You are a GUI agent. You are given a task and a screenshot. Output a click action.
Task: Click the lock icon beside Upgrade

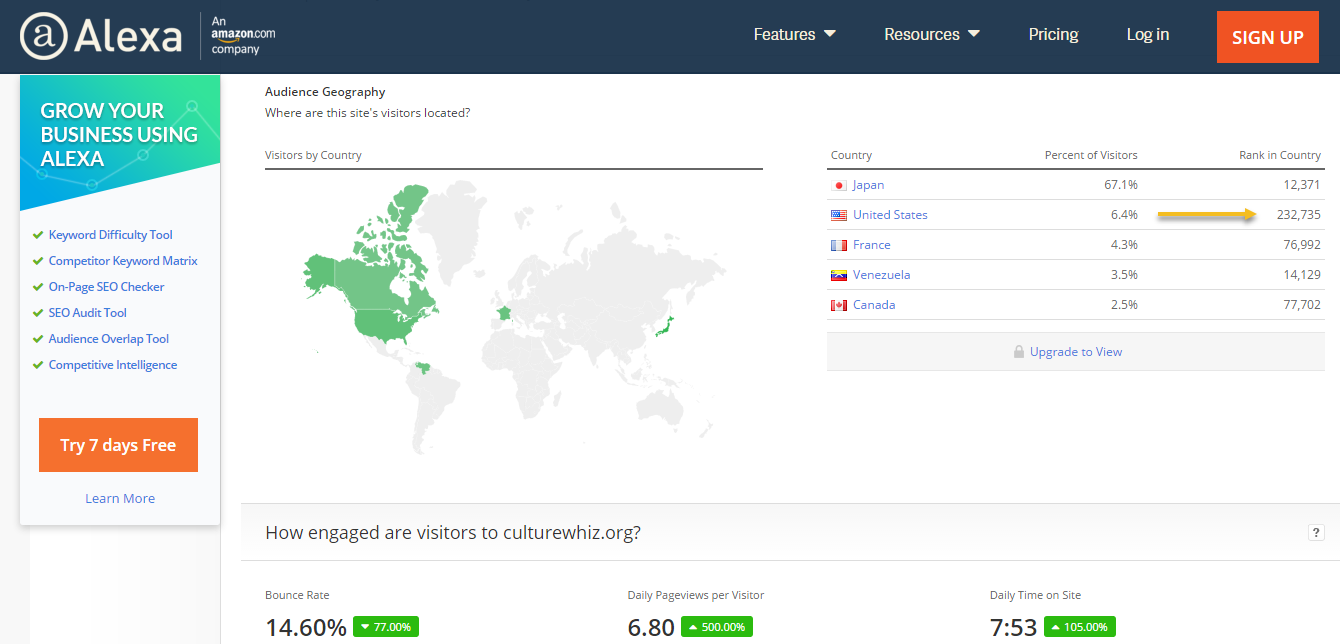(x=1018, y=352)
